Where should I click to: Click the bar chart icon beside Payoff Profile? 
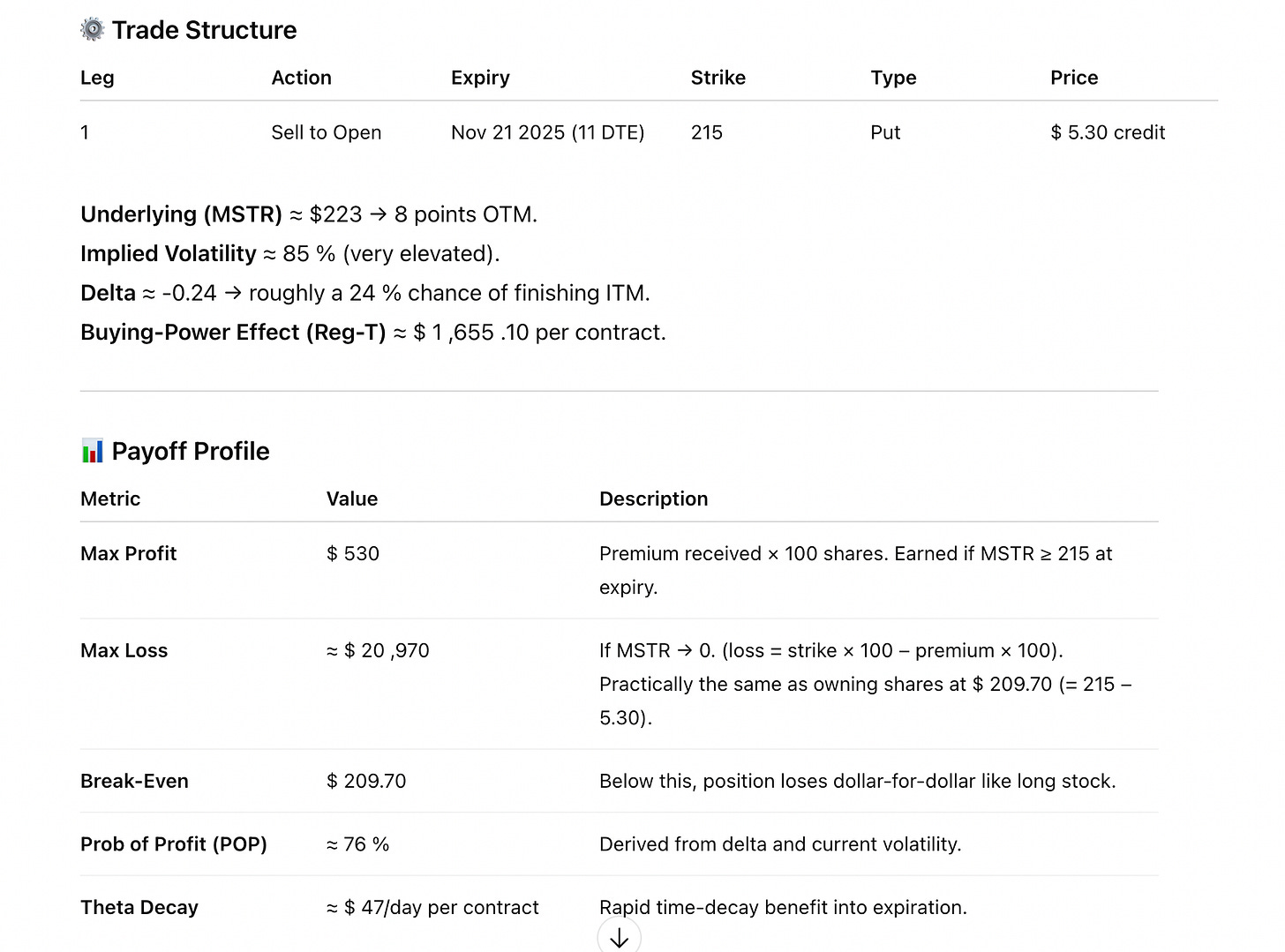(92, 451)
